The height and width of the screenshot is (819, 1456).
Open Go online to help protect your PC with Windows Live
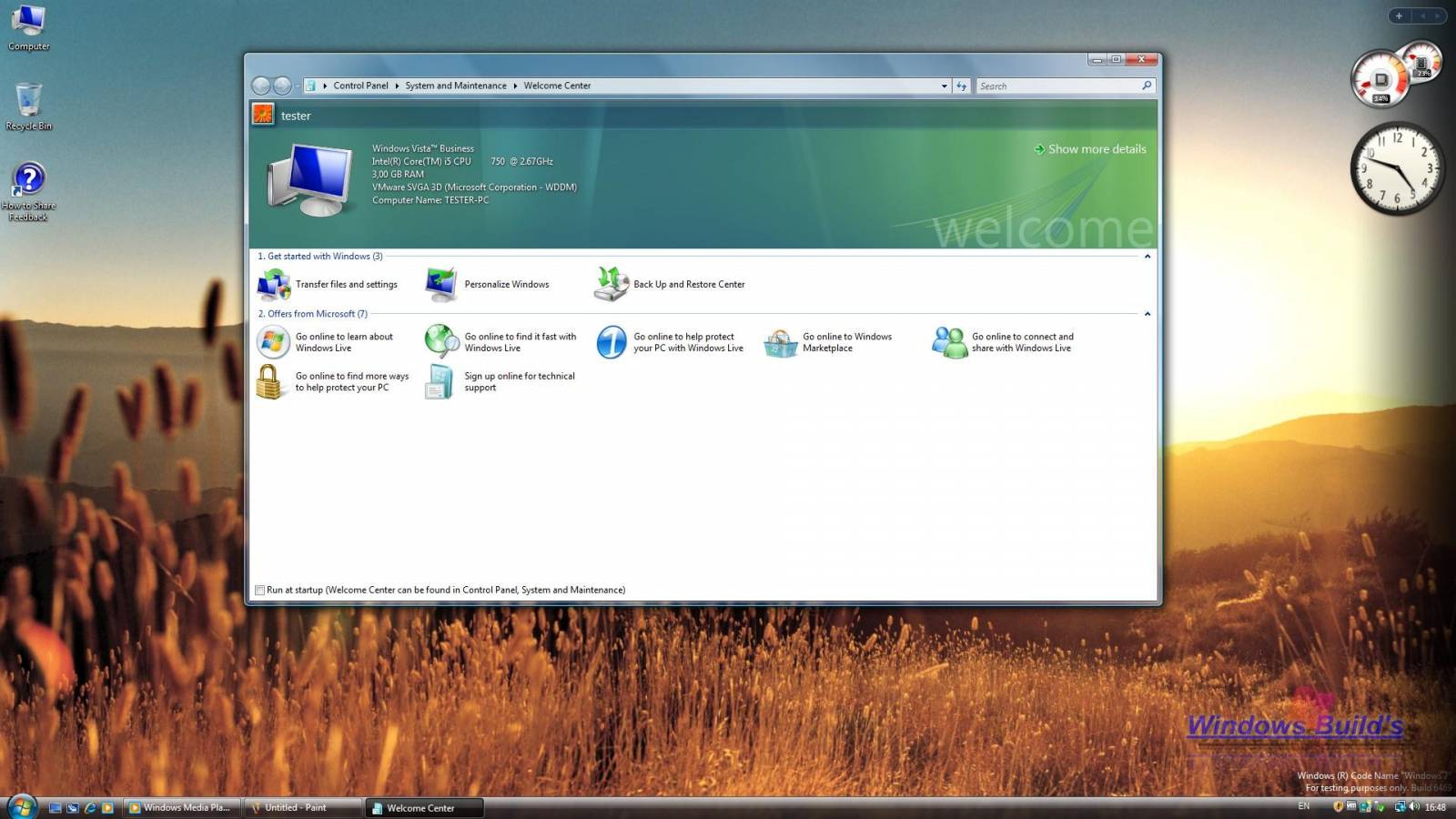tap(671, 342)
